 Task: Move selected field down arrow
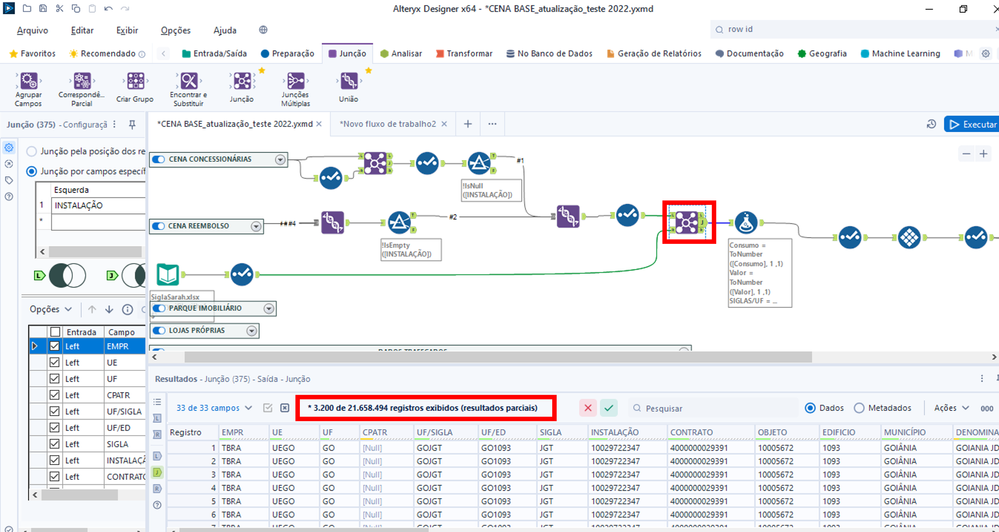109,309
